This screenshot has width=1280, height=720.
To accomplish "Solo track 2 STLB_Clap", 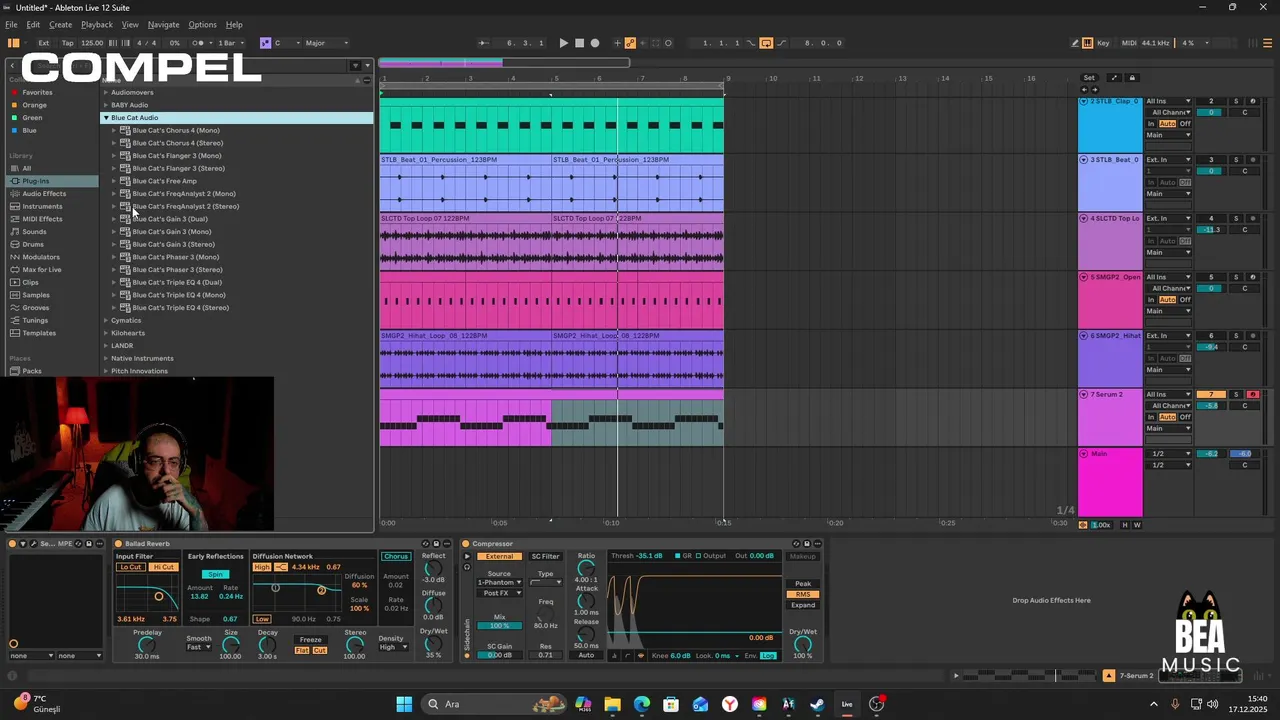I will [x=1236, y=101].
